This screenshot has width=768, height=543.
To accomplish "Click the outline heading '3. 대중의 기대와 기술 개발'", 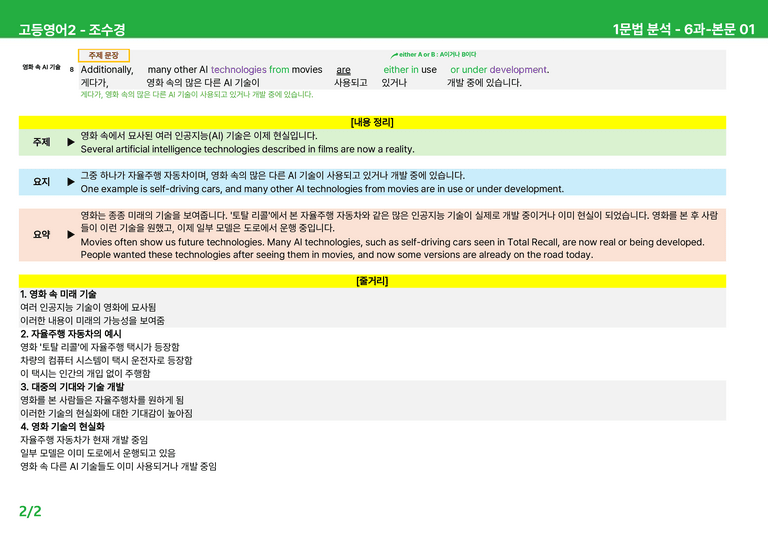I will (72, 387).
